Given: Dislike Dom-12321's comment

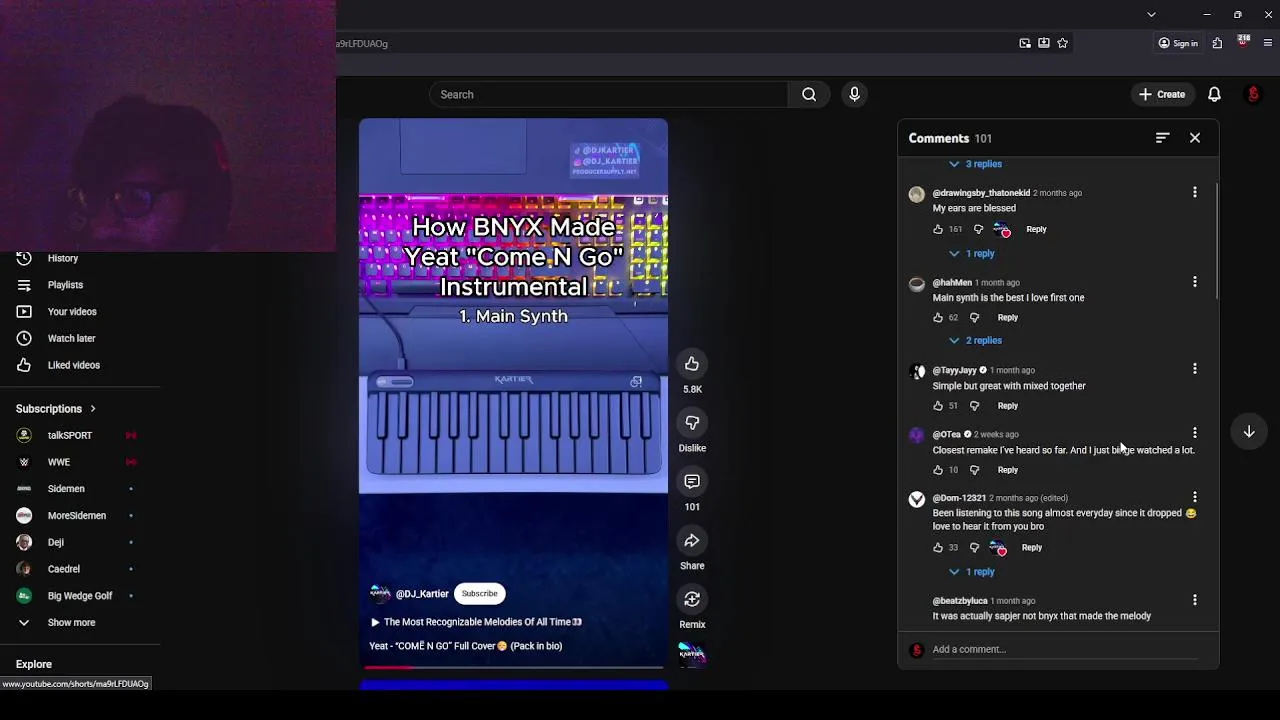Looking at the screenshot, I should 974,548.
